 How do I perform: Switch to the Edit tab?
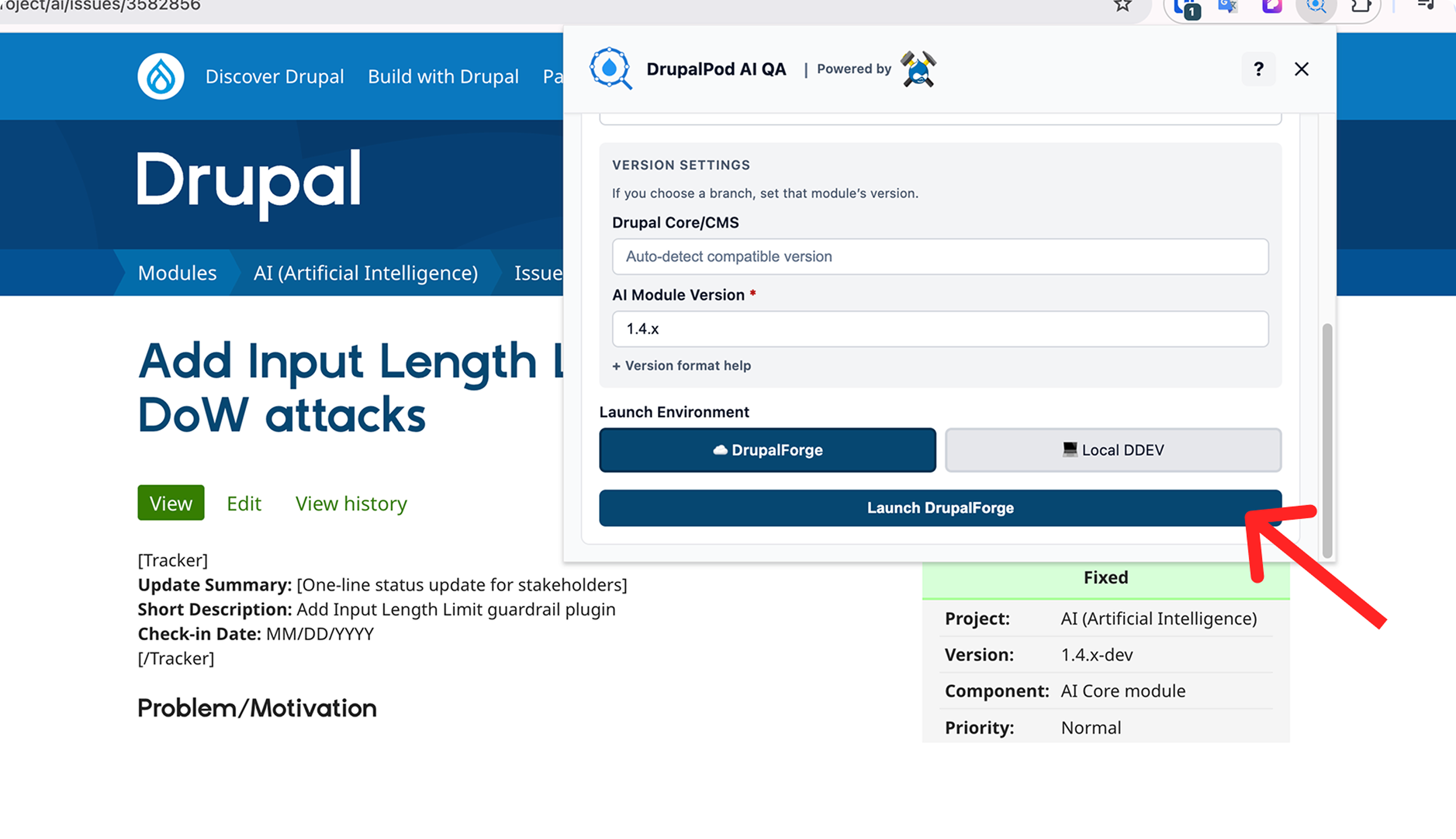coord(244,503)
